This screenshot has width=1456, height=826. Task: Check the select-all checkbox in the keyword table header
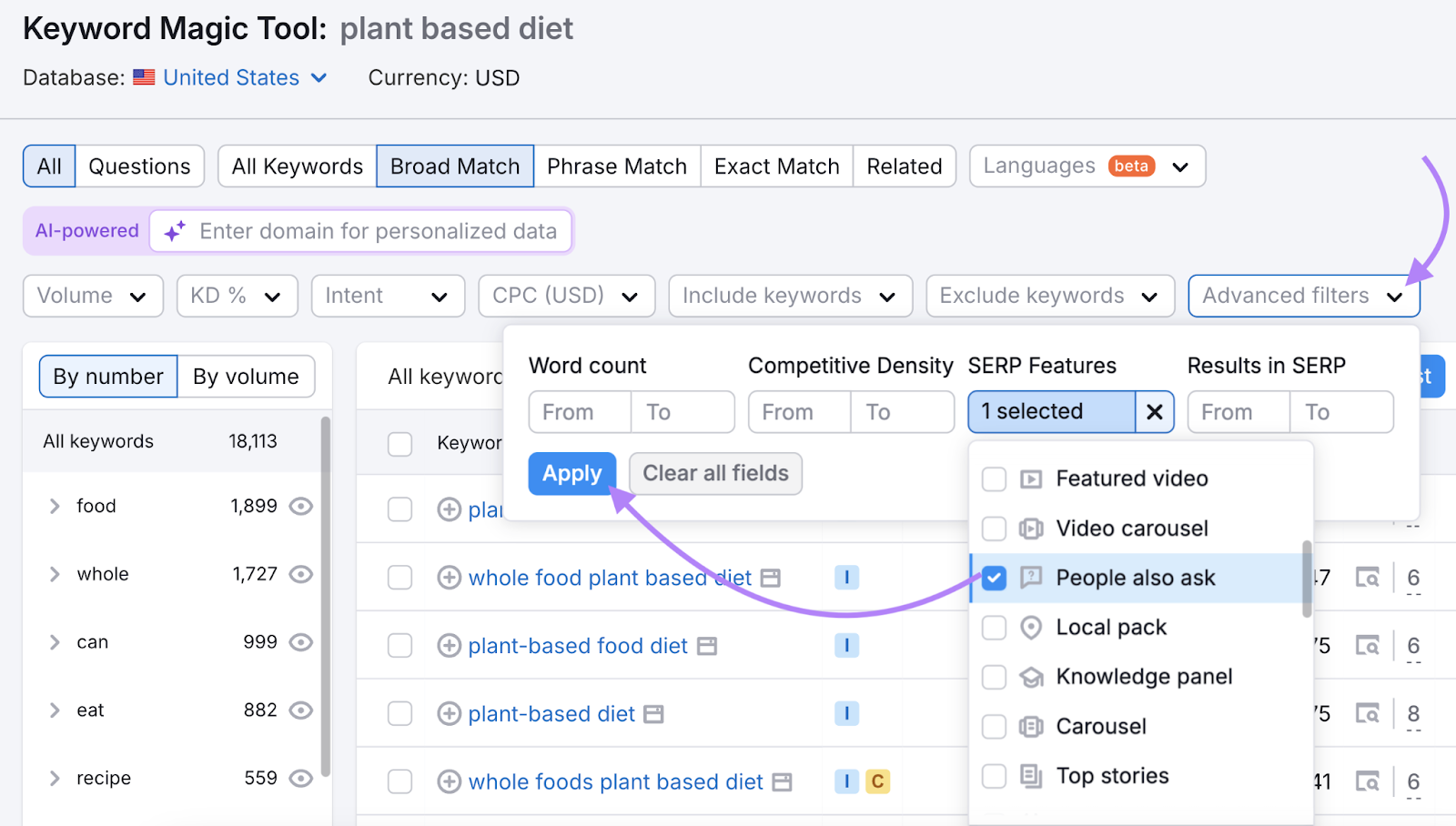pyautogui.click(x=399, y=444)
